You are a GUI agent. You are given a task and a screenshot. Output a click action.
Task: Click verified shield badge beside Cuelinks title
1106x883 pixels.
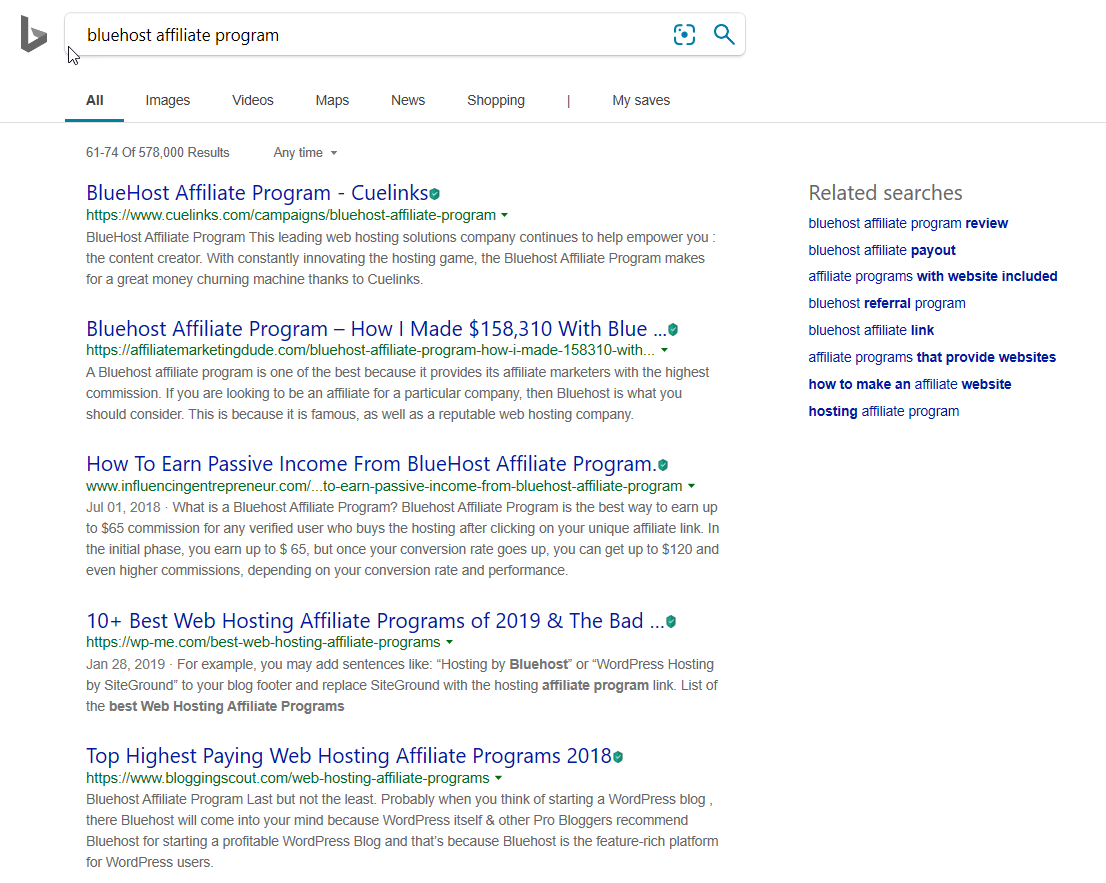point(434,194)
